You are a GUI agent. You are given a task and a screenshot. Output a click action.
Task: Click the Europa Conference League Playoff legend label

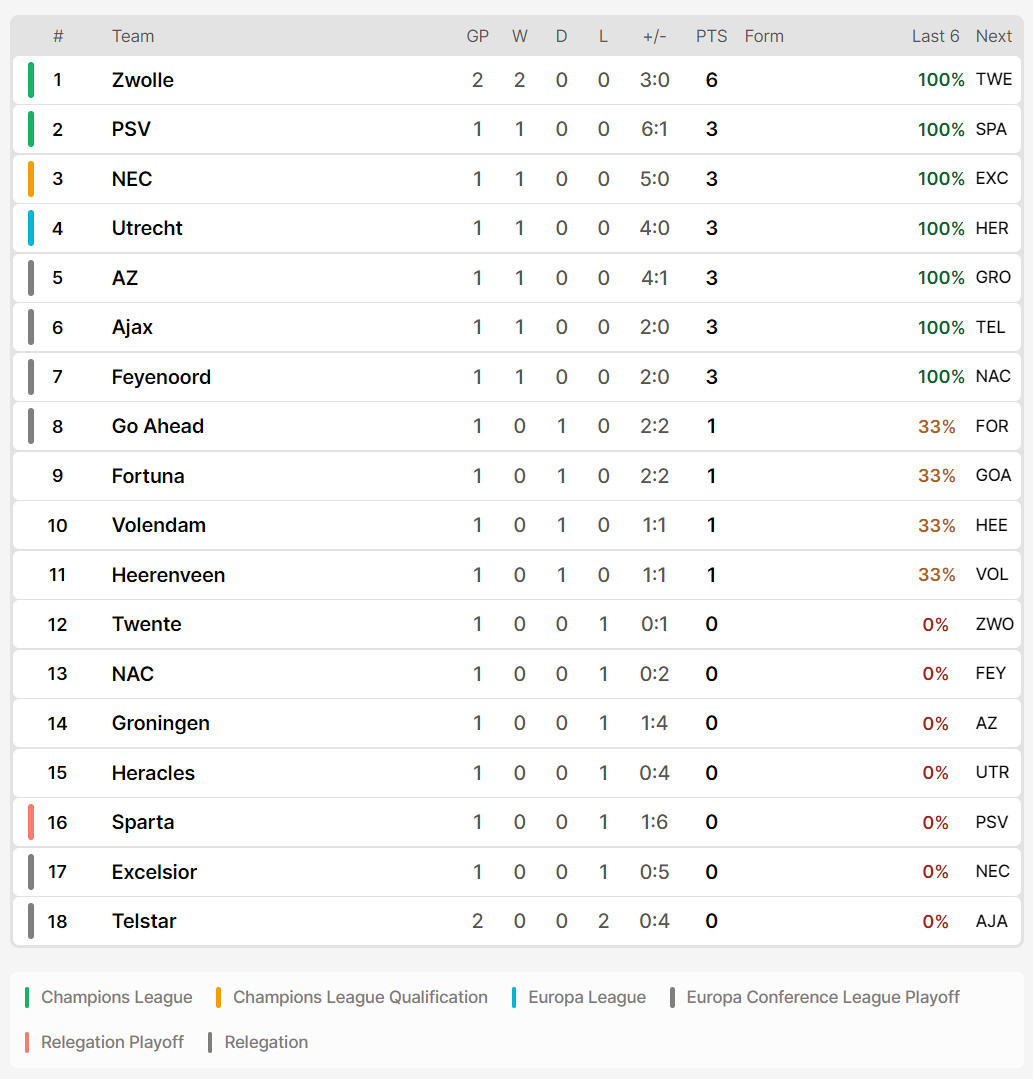pos(822,997)
